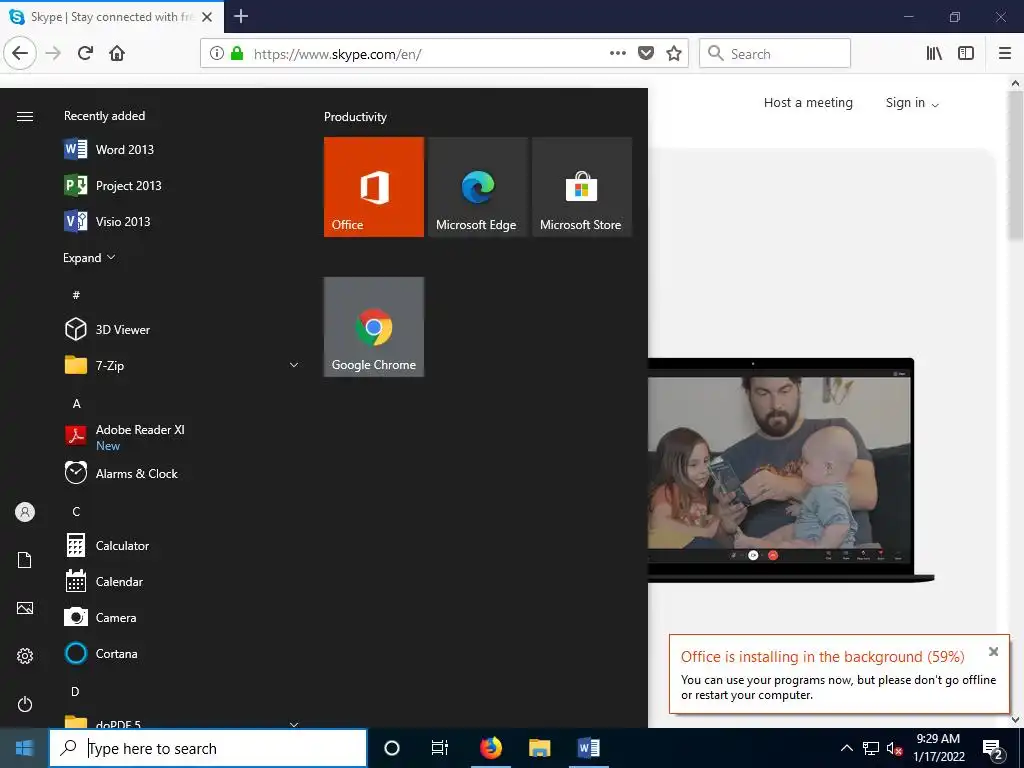
Task: Open Documents from Start sidebar
Action: (x=25, y=560)
